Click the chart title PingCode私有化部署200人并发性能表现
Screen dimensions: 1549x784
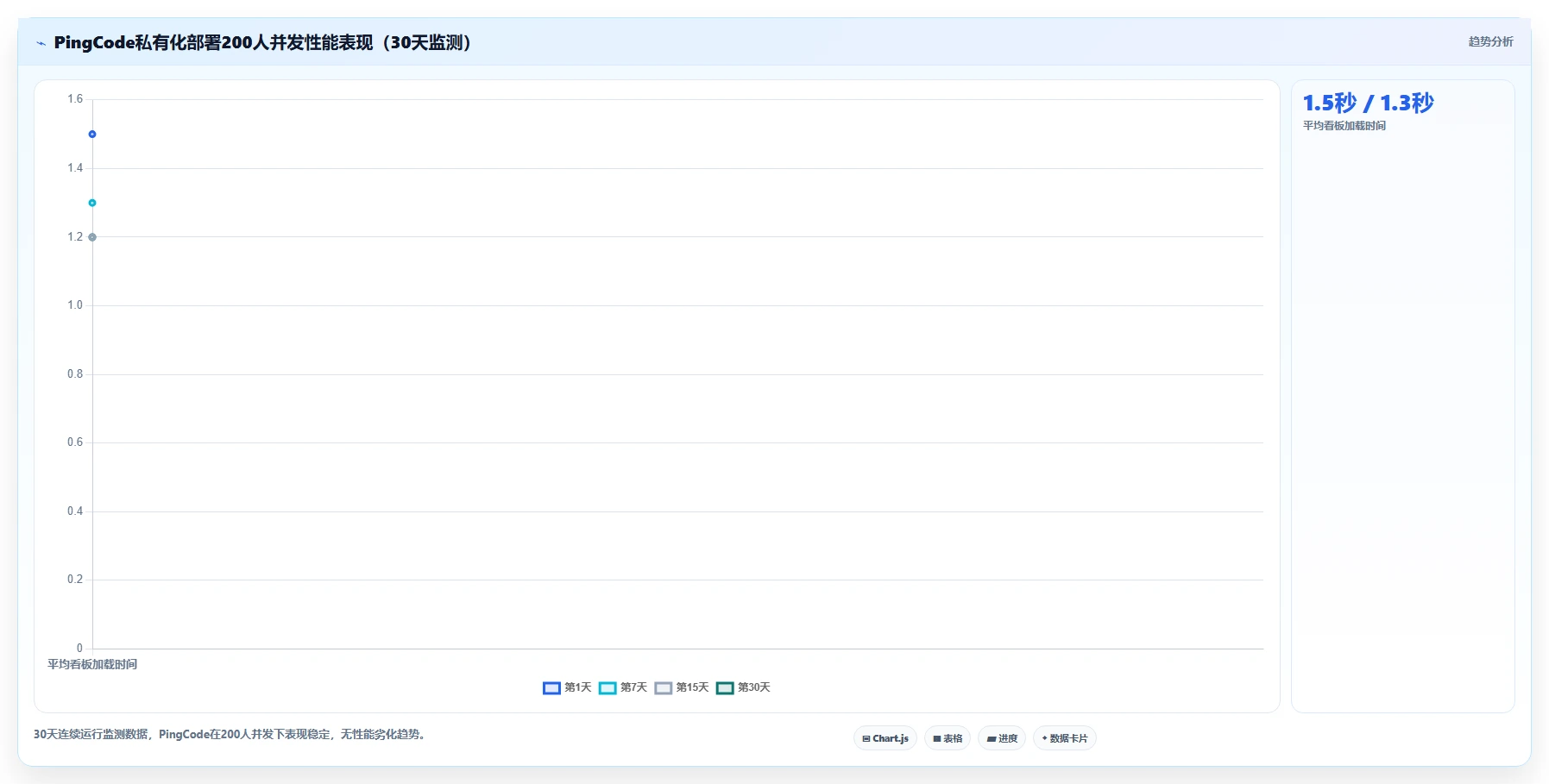tap(262, 42)
